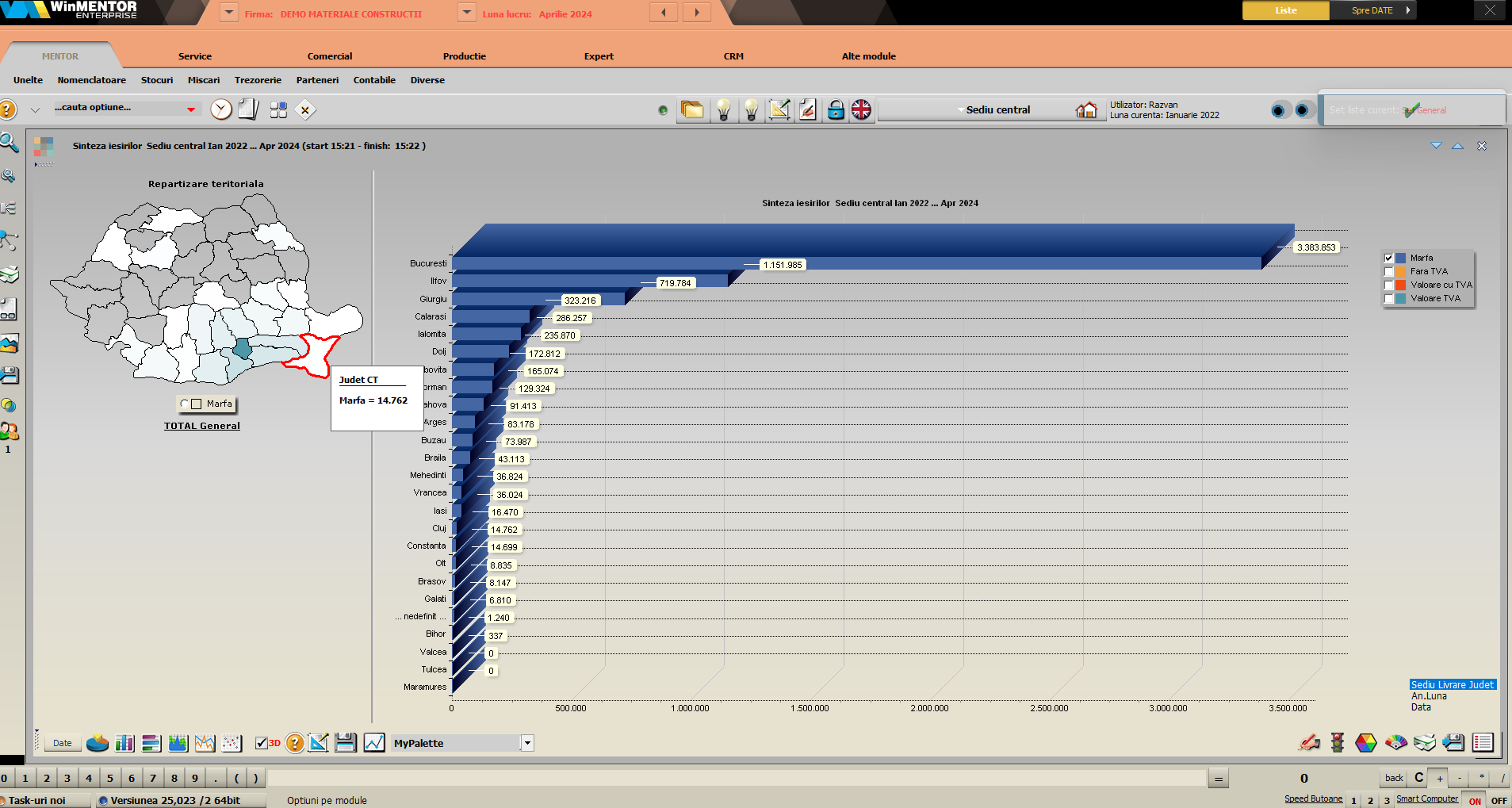Screen dimensions: 1512x808
Task: Expand the Firma selector dropdown arrow
Action: tap(228, 13)
